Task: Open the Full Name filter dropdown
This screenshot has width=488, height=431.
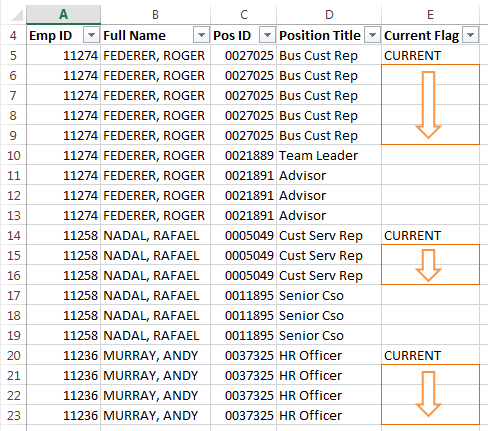Action: 201,35
